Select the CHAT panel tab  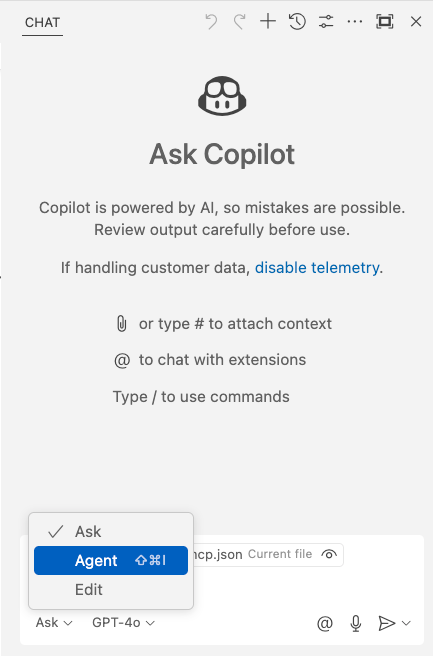click(x=42, y=22)
